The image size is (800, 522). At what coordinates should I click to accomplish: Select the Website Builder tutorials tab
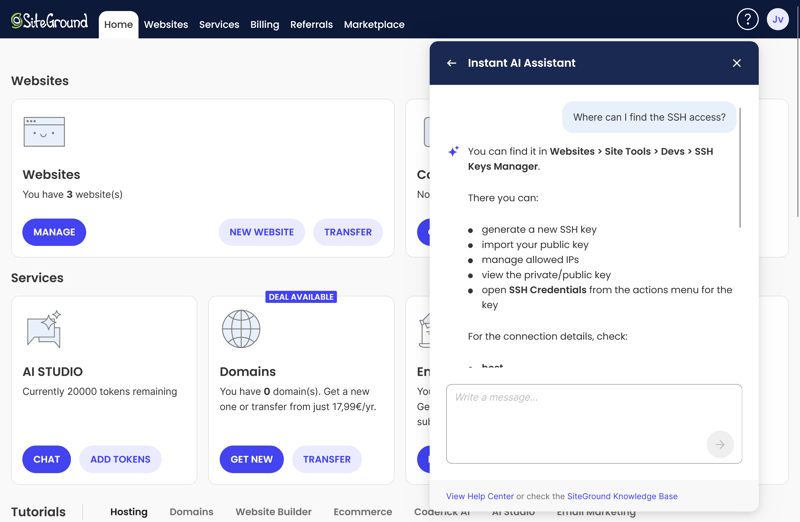[x=273, y=512]
